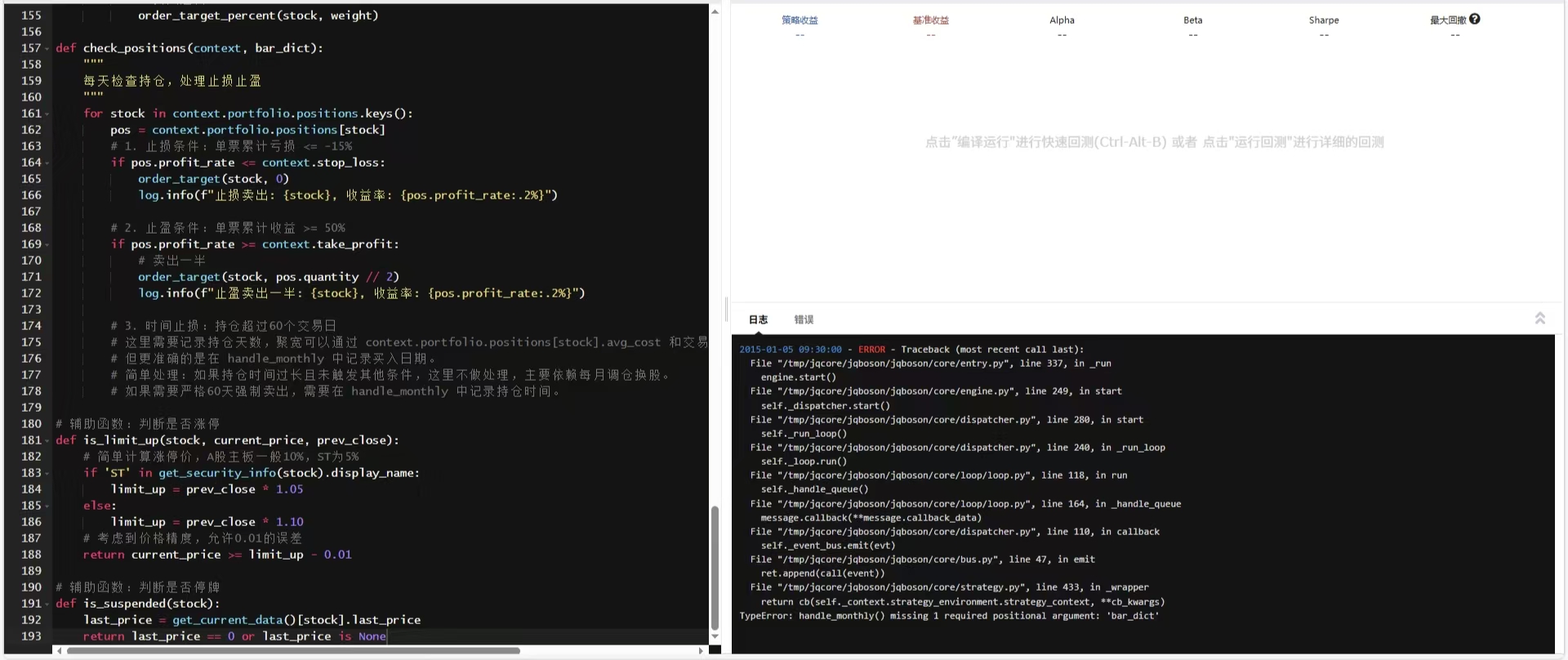1568x660 pixels.
Task: Collapse the log panel with double-chevron icon
Action: pyautogui.click(x=1540, y=318)
